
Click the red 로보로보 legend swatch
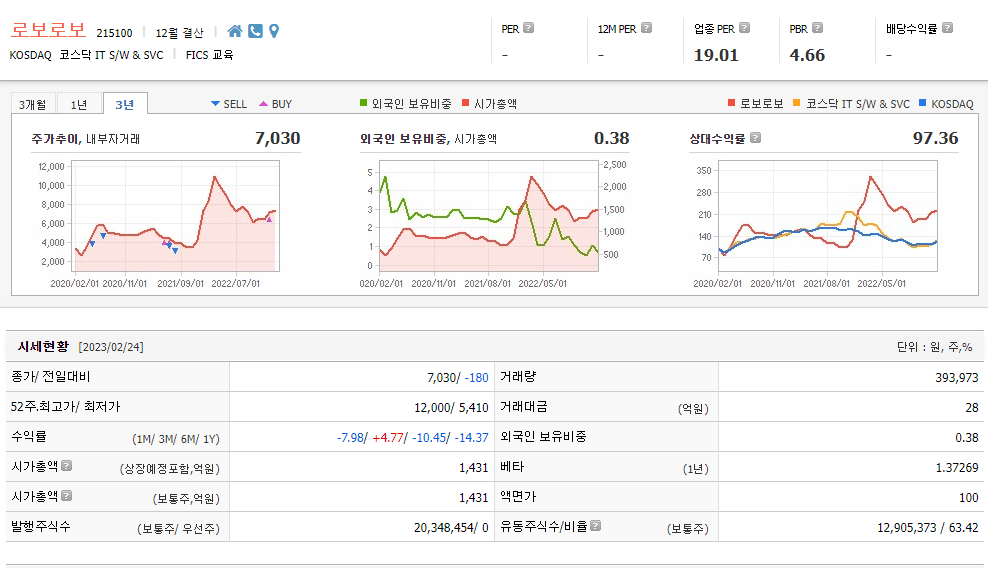[x=732, y=103]
